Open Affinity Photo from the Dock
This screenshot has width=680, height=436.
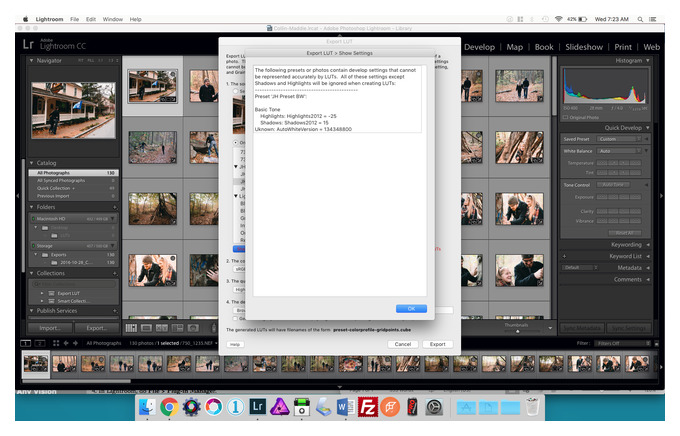click(280, 407)
